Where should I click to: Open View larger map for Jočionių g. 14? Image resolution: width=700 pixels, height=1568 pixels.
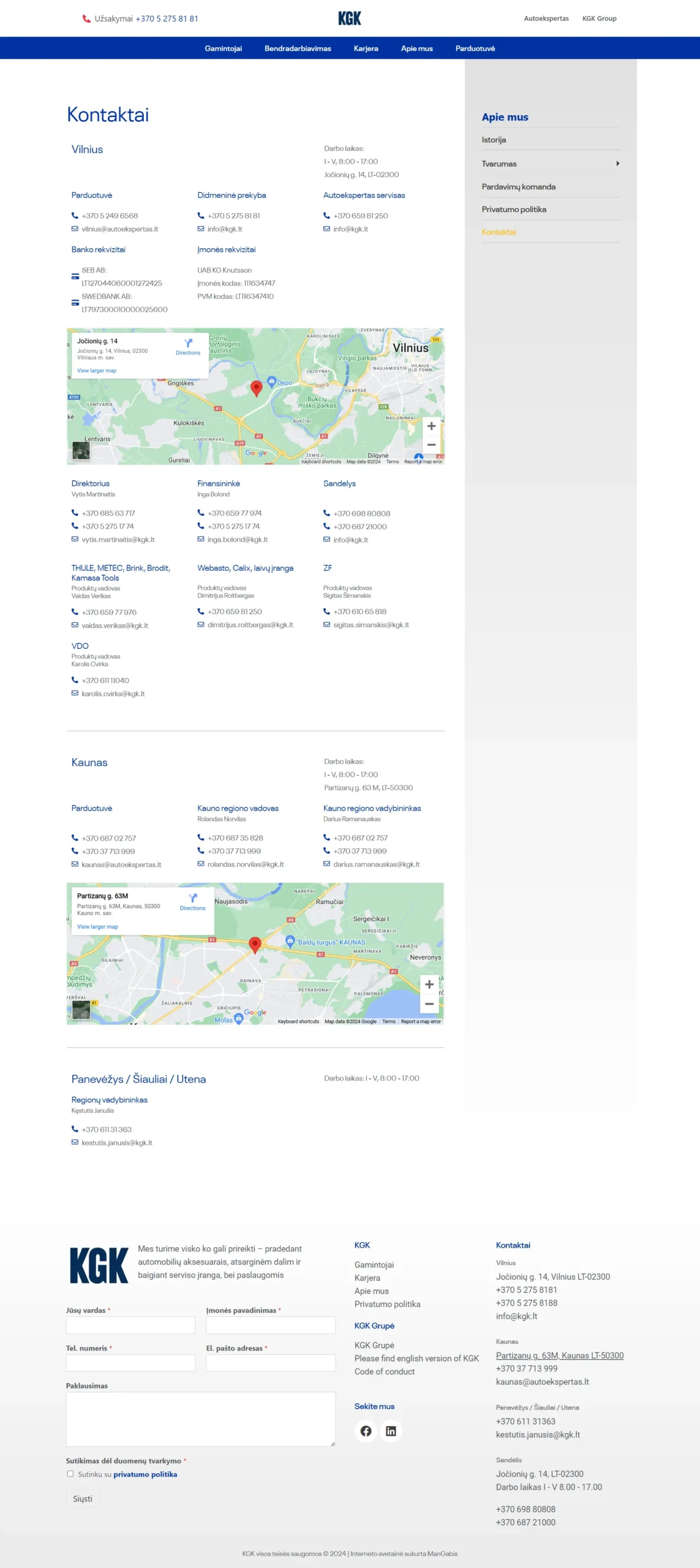click(96, 371)
